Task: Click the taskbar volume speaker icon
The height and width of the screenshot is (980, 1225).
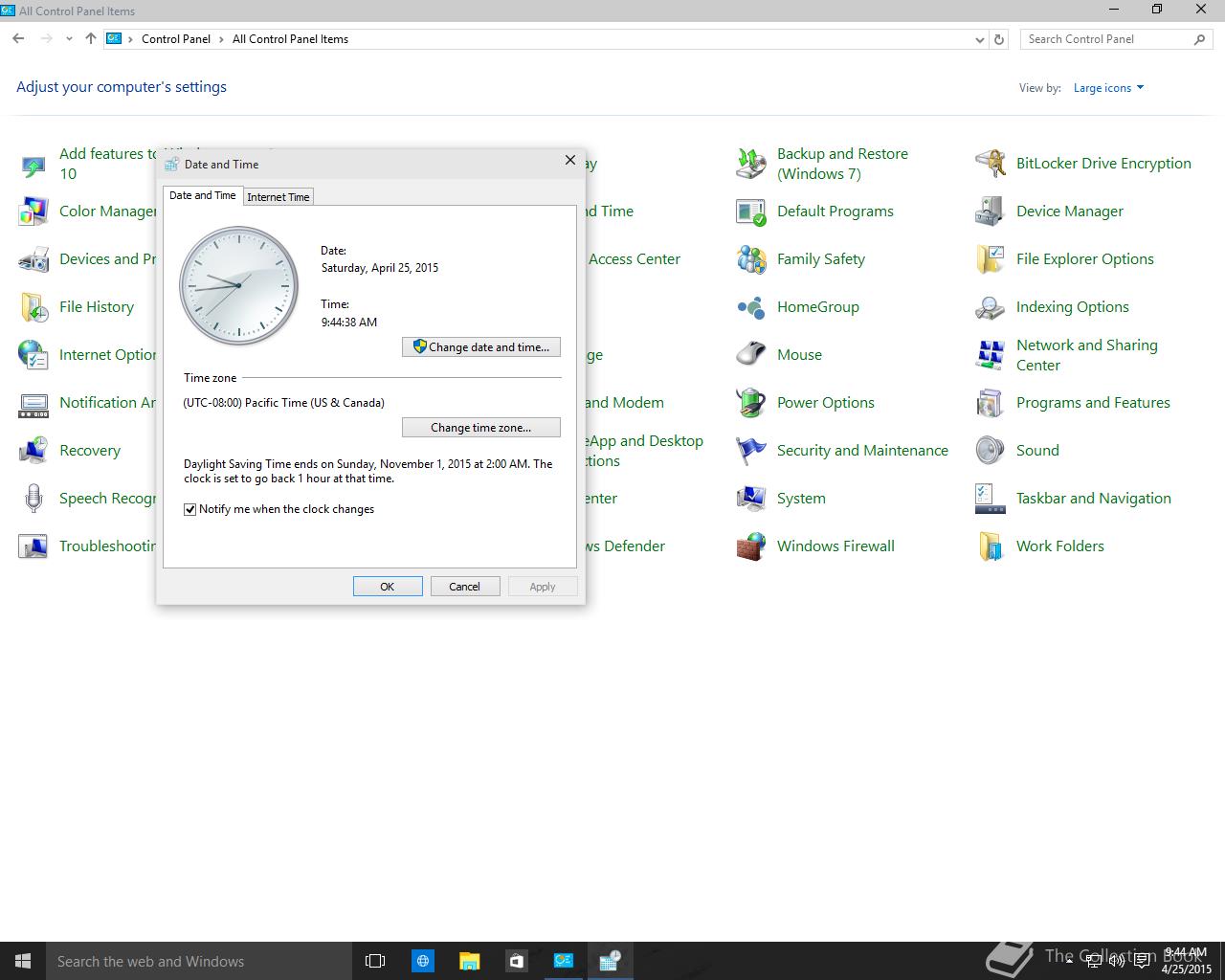Action: click(1116, 961)
